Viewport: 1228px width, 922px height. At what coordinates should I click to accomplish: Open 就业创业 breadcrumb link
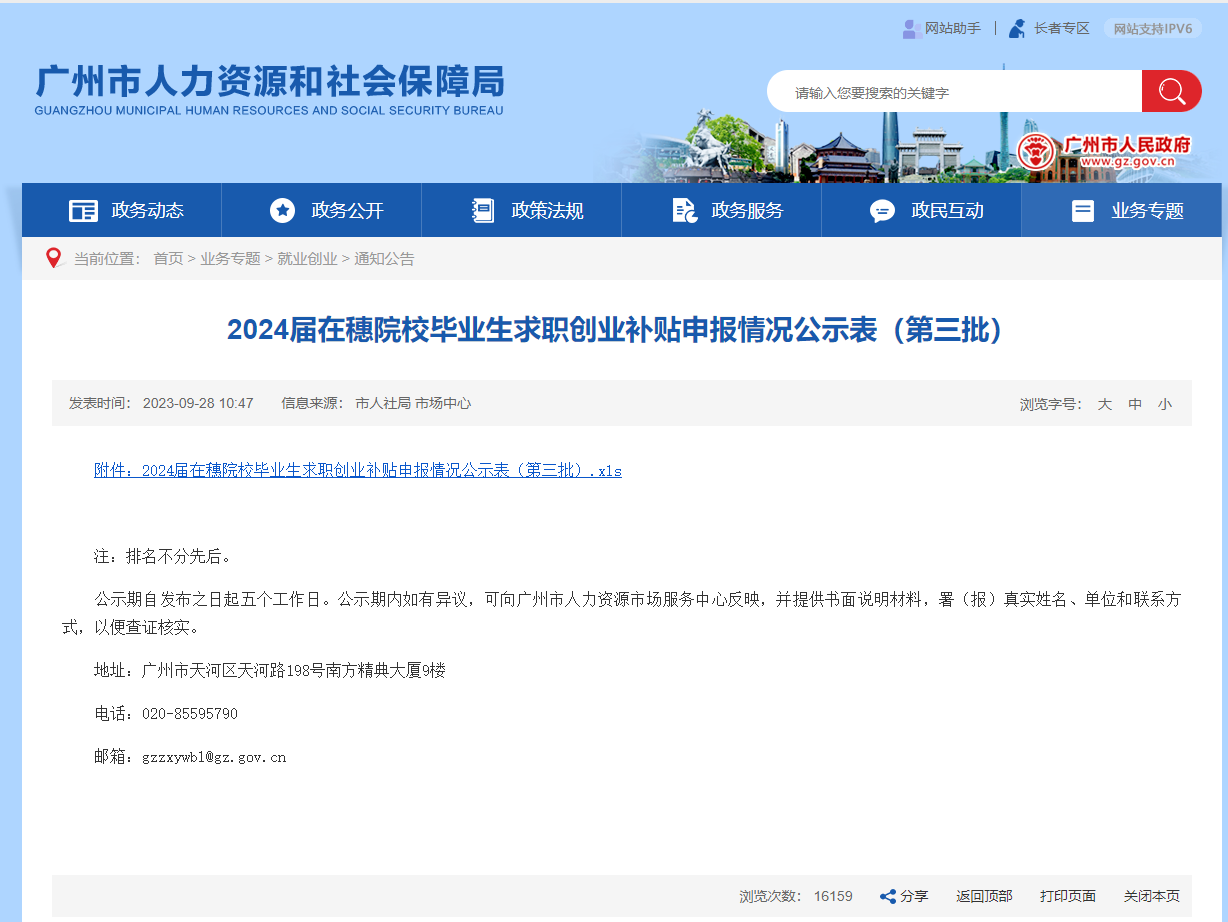[x=307, y=259]
